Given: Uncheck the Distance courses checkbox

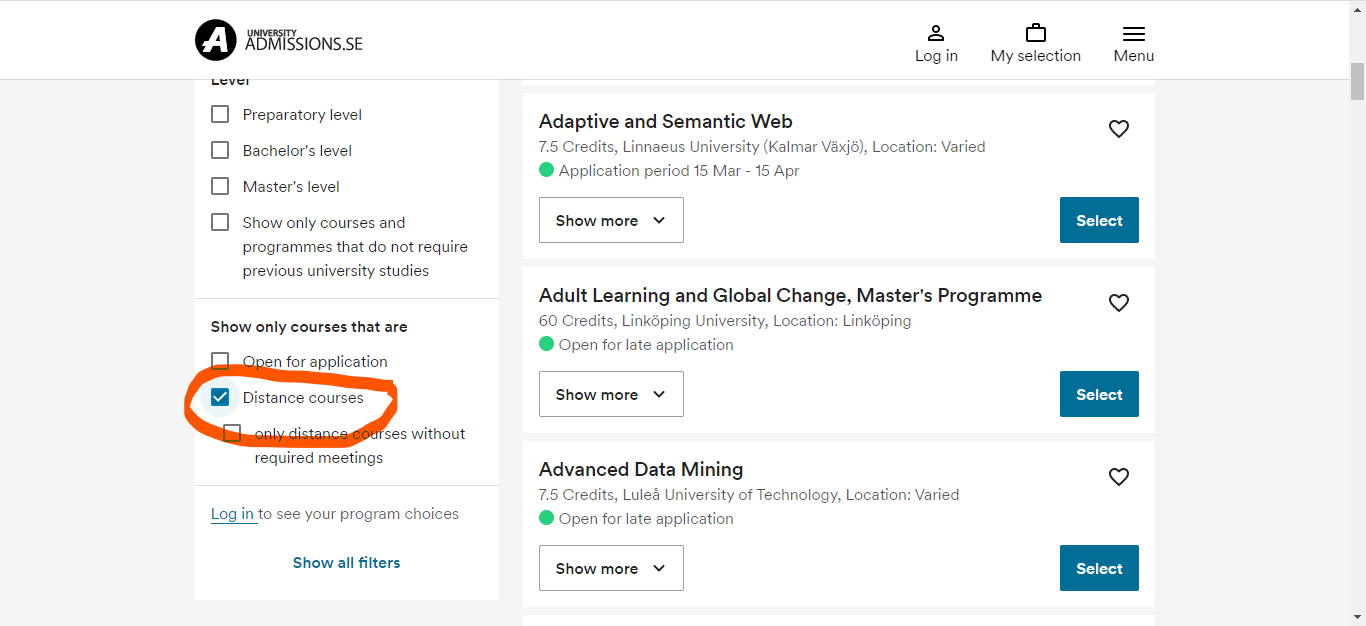Looking at the screenshot, I should pos(220,397).
